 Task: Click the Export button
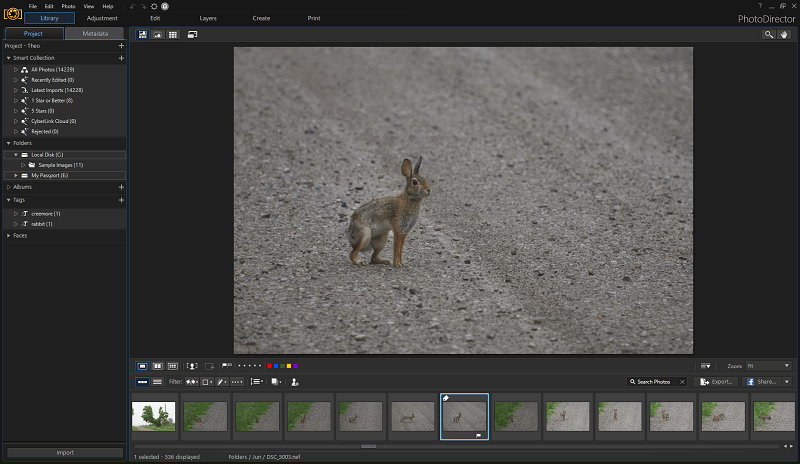[716, 382]
